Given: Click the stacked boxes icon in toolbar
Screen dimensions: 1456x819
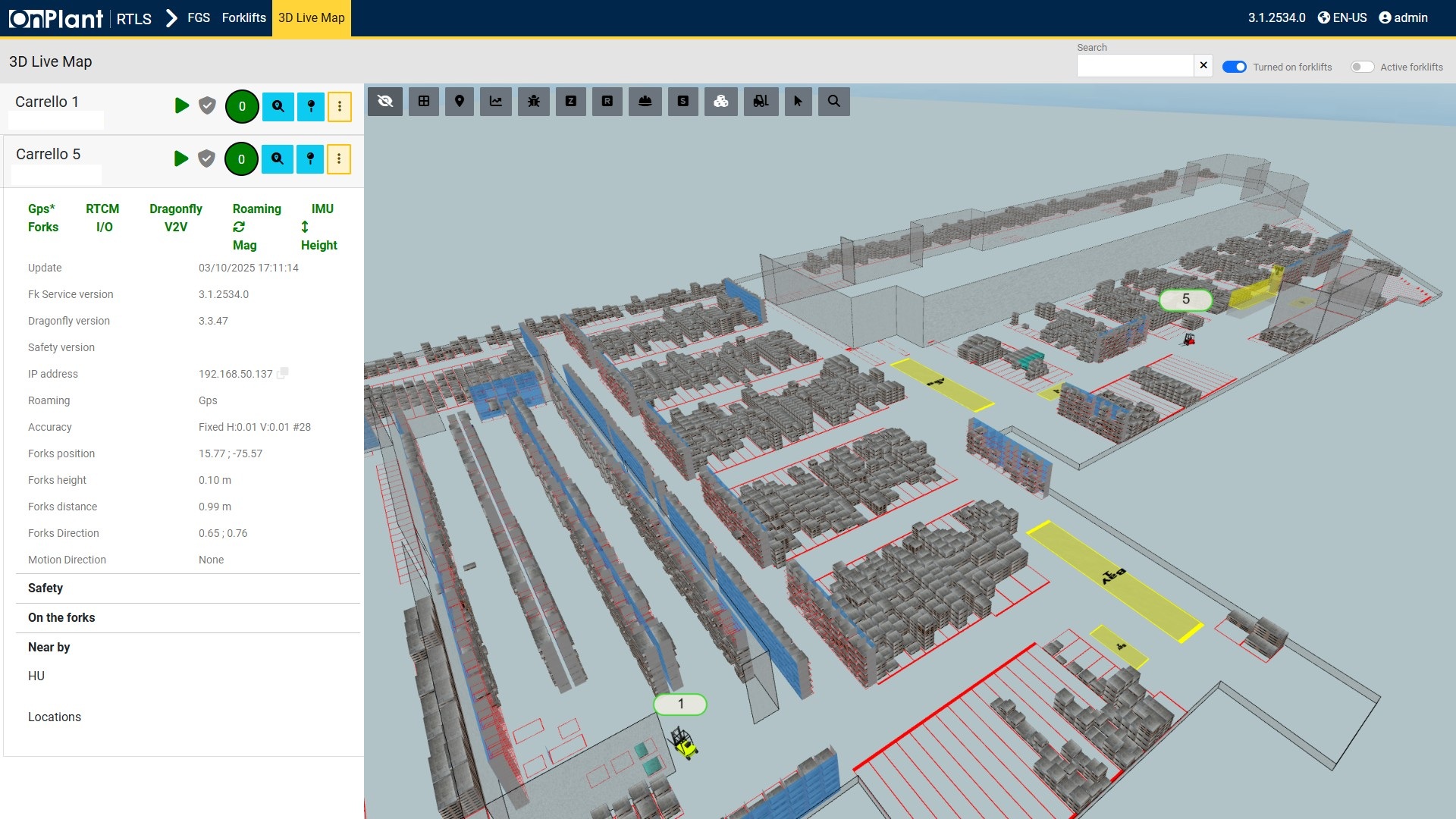Looking at the screenshot, I should (x=720, y=101).
